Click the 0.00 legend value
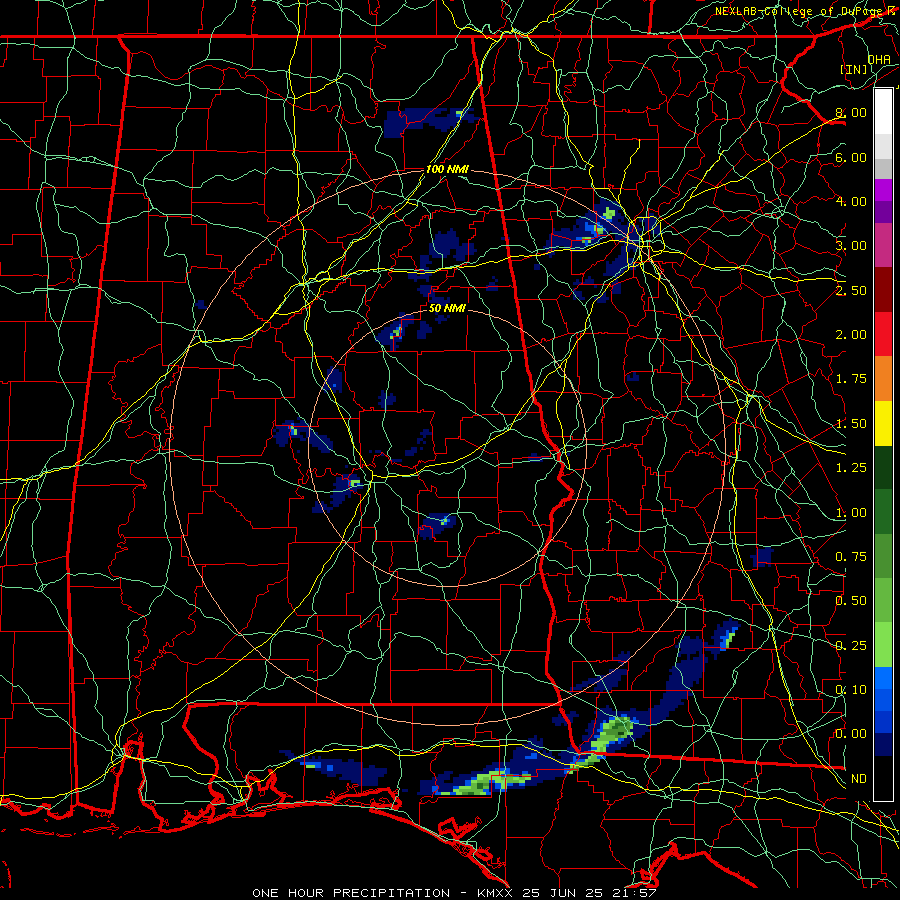This screenshot has width=900, height=900. click(x=851, y=734)
